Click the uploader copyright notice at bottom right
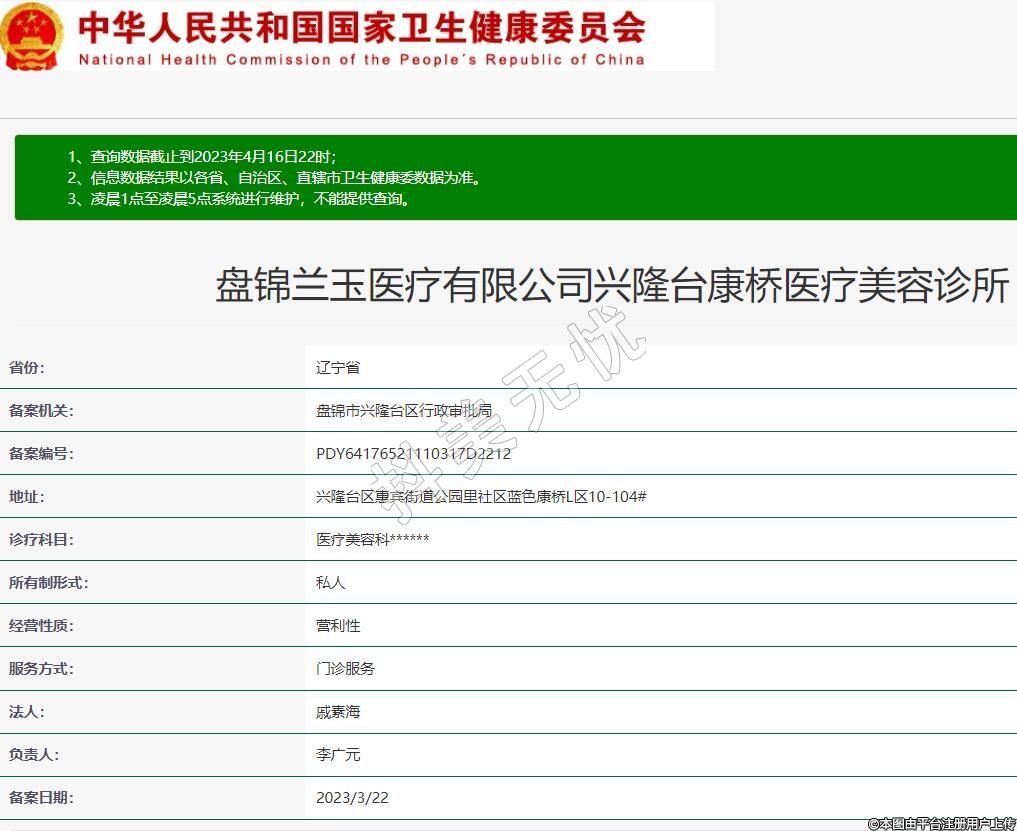The image size is (1017, 831). coord(940,823)
